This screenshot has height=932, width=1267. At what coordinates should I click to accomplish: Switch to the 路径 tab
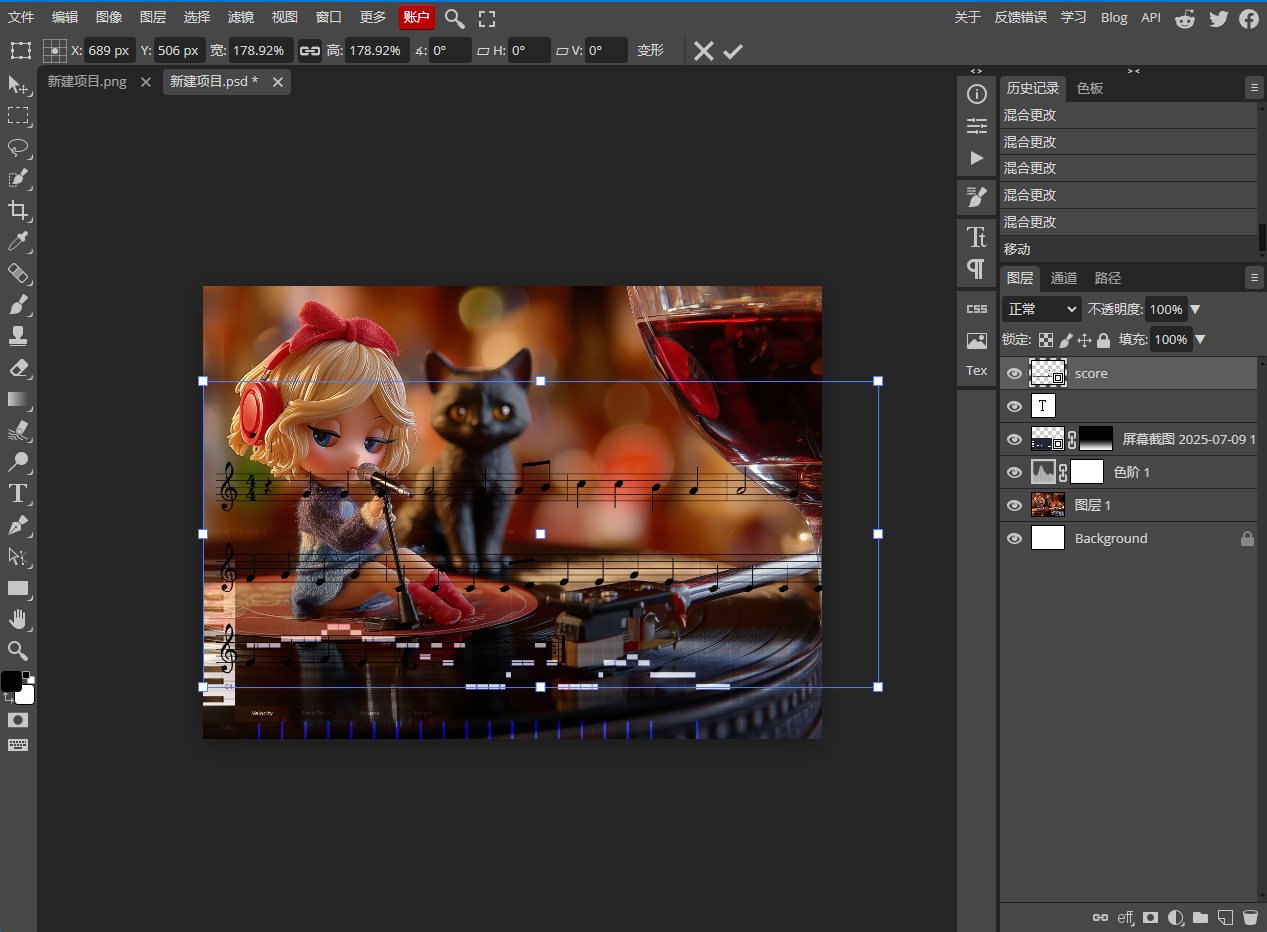[1108, 278]
